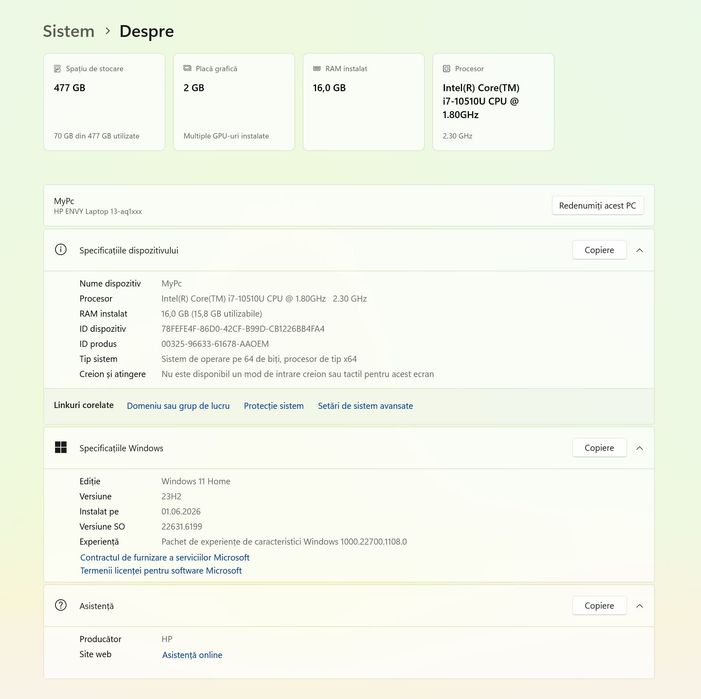This screenshot has width=701, height=699.
Task: Click the Pachet de experiențe de caracteristici value
Action: click(284, 542)
